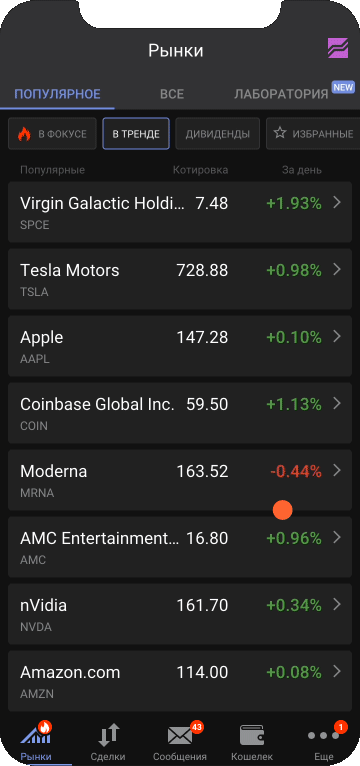Click the star icon on ИЗБРАННЫЕ filter
Image resolution: width=360 pixels, height=766 pixels.
pos(279,133)
